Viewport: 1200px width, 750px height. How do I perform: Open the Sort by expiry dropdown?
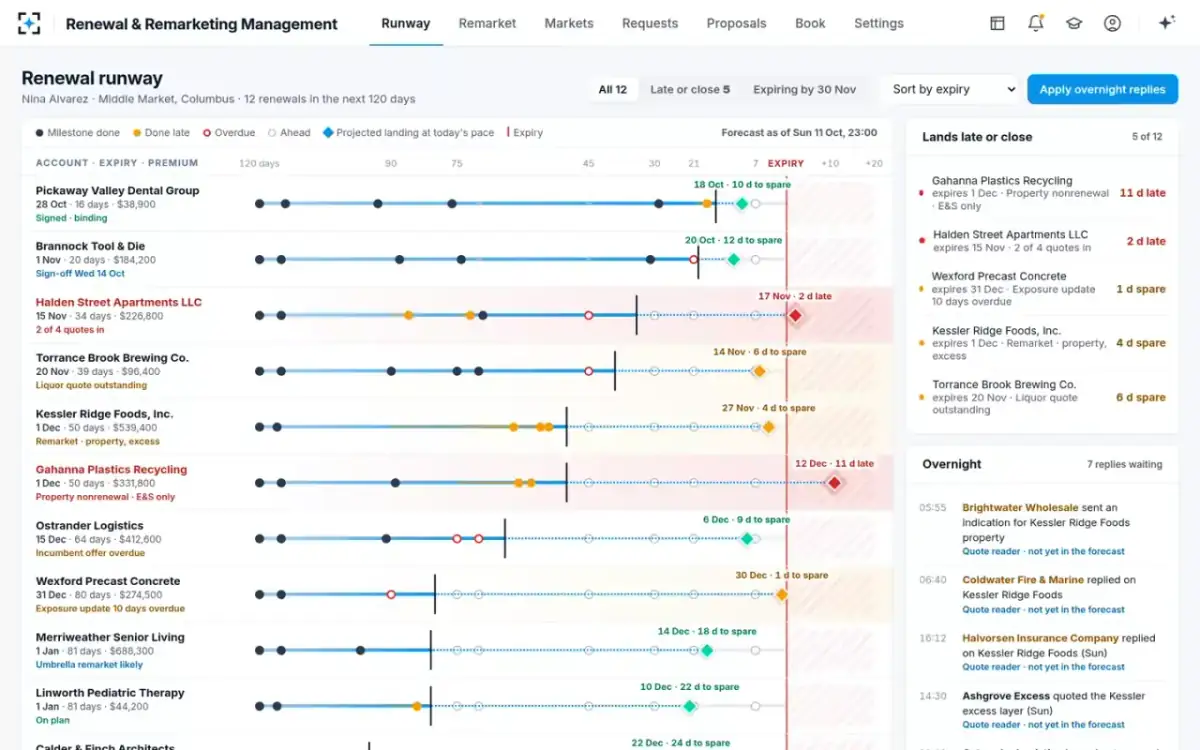pyautogui.click(x=950, y=89)
